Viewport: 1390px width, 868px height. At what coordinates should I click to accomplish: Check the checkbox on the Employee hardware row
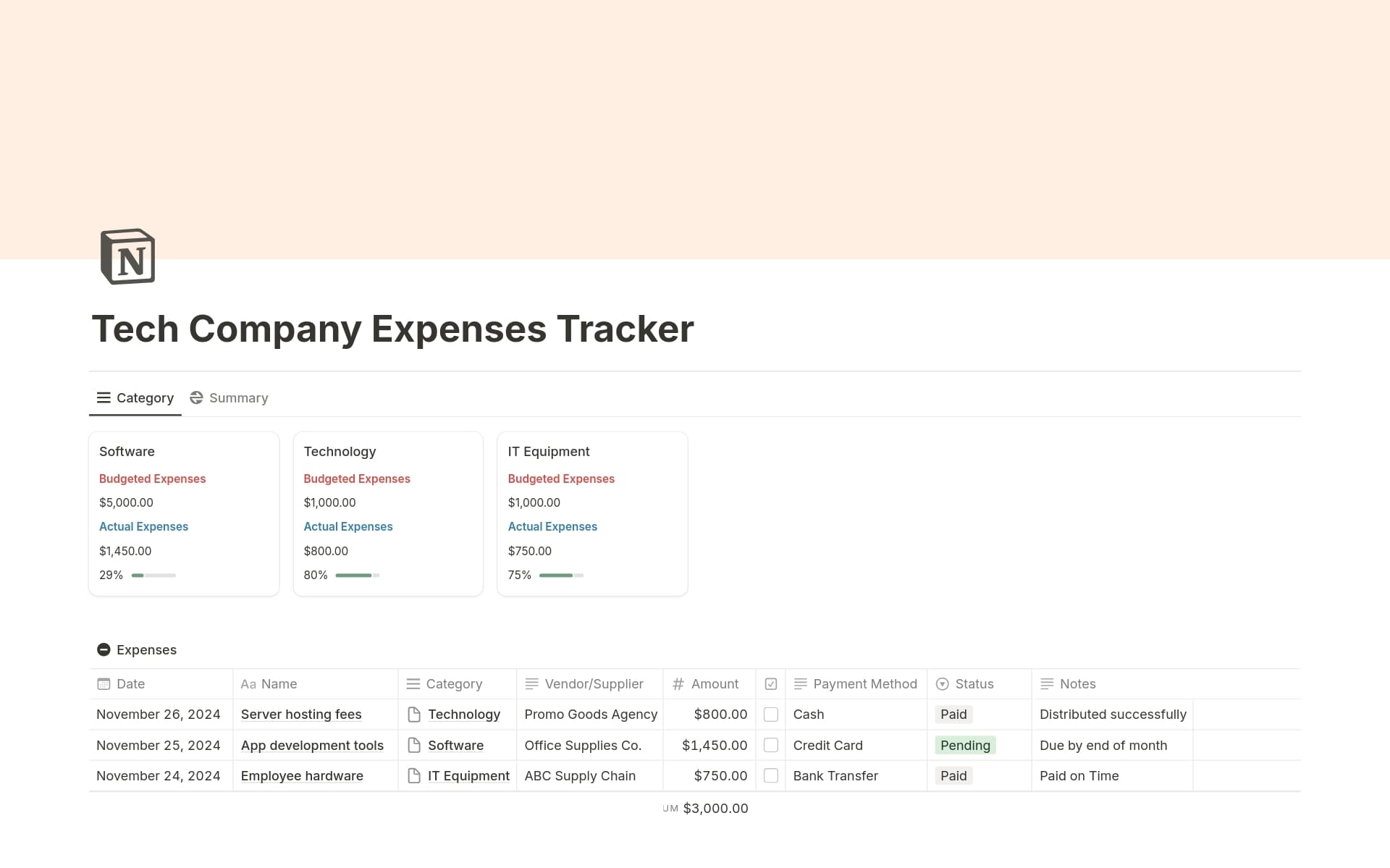click(x=771, y=775)
